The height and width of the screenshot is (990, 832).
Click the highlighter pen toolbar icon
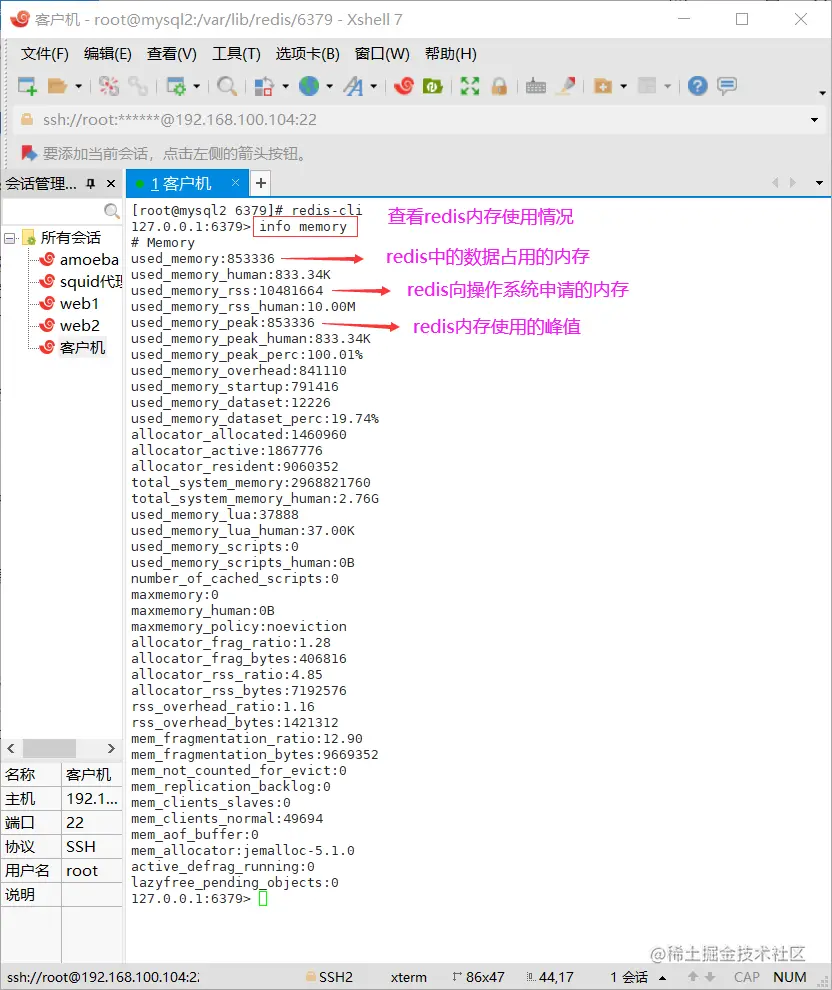(566, 86)
